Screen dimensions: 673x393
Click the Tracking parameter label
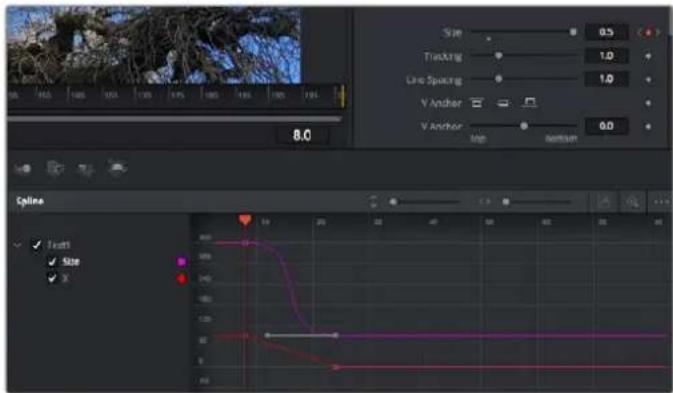(443, 56)
